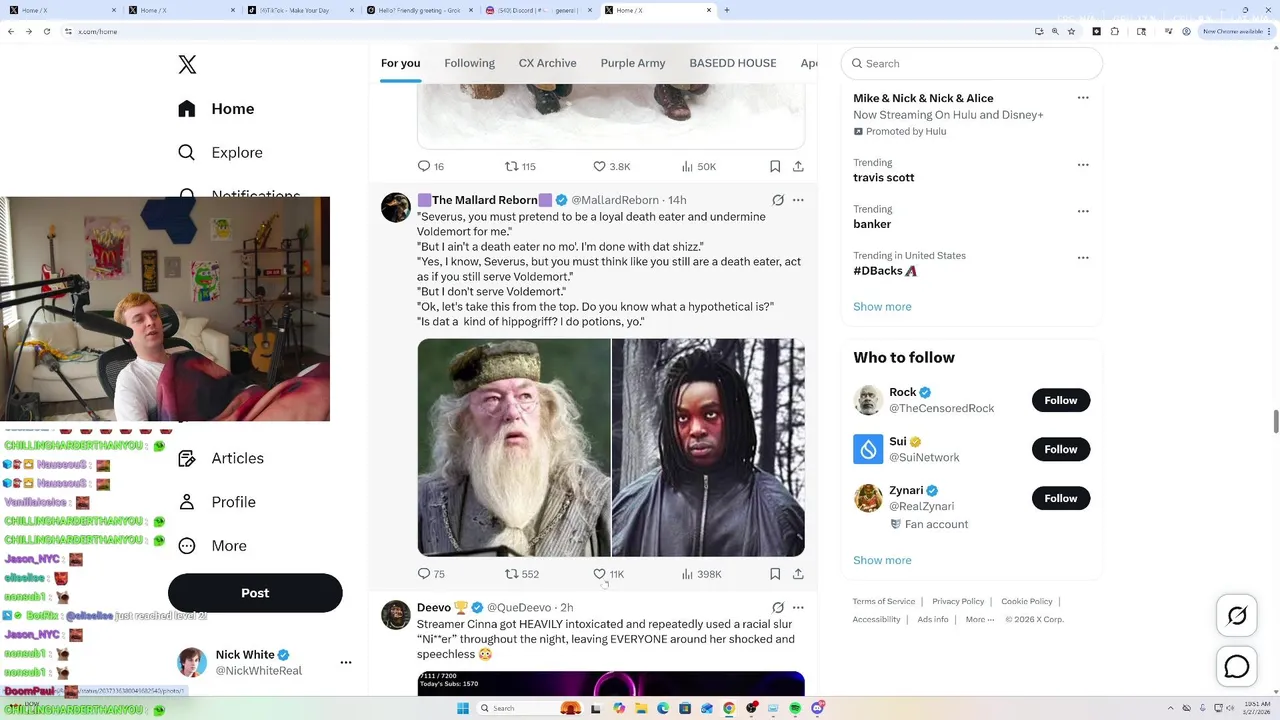Open a new Chrome tab
Screen dimensions: 1280x720
726,10
